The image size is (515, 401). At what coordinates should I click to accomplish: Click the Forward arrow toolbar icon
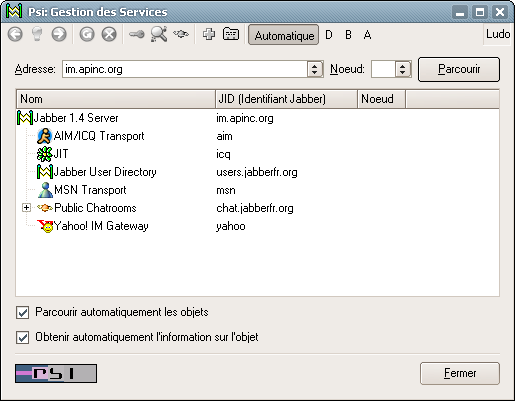coord(59,34)
